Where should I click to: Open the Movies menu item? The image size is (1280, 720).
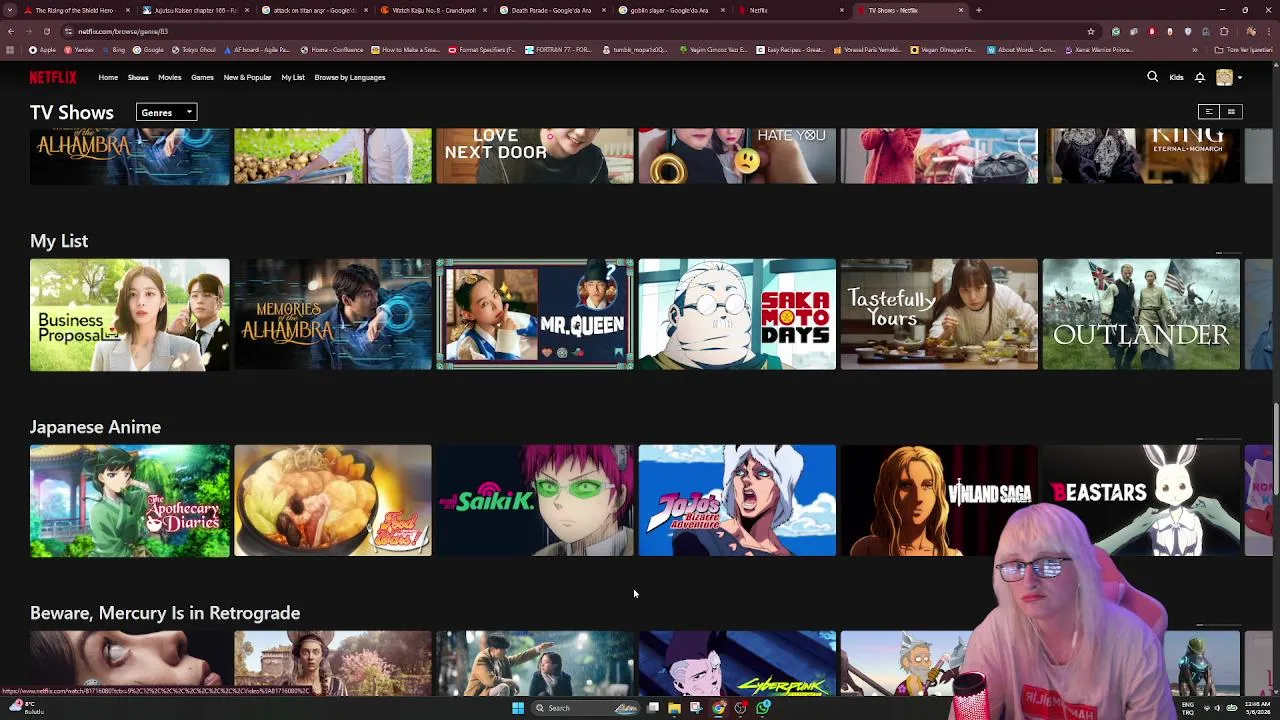(x=169, y=77)
